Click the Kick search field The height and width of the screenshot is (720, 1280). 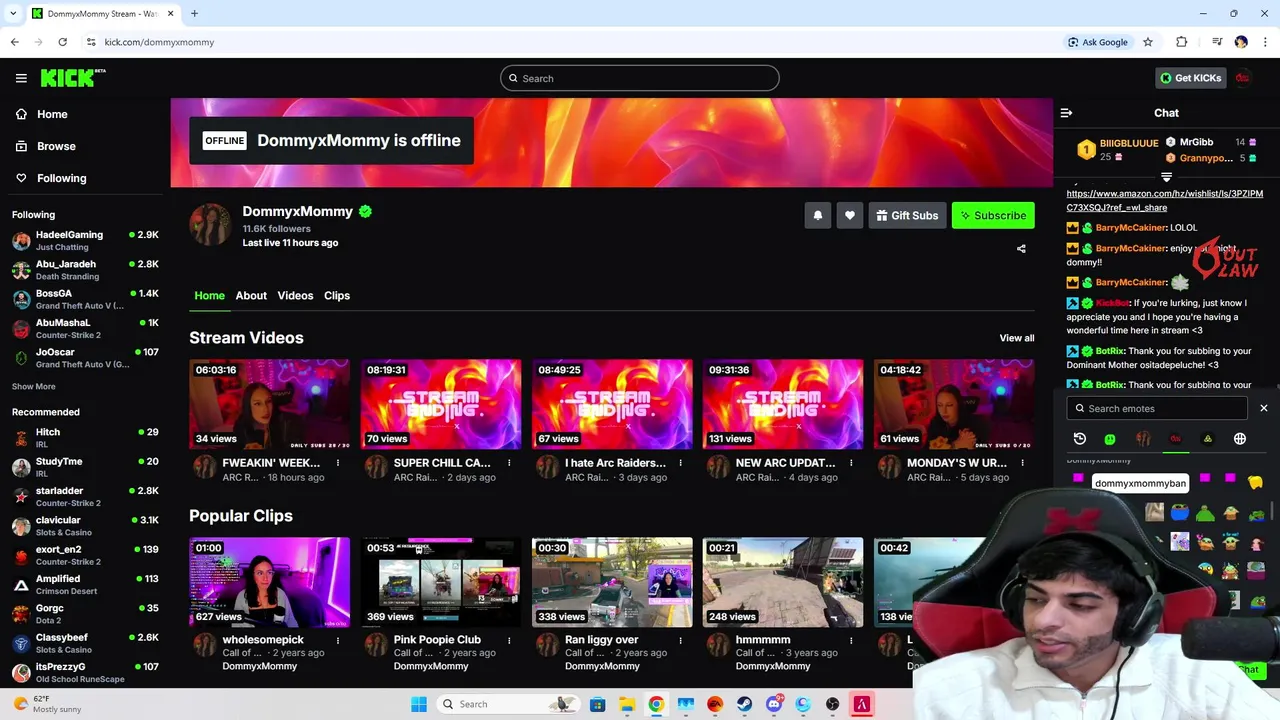[x=640, y=78]
